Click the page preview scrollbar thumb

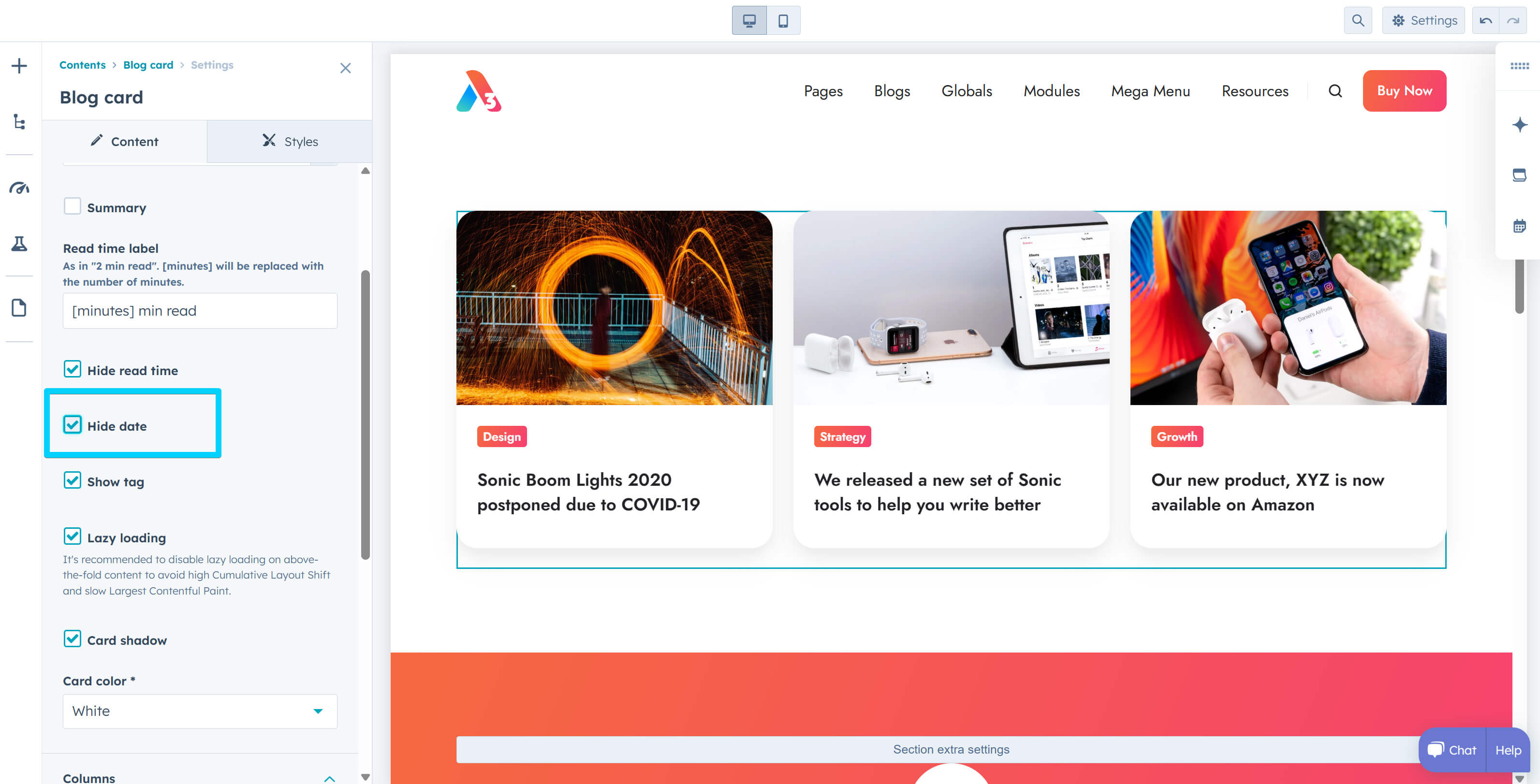(x=1519, y=286)
